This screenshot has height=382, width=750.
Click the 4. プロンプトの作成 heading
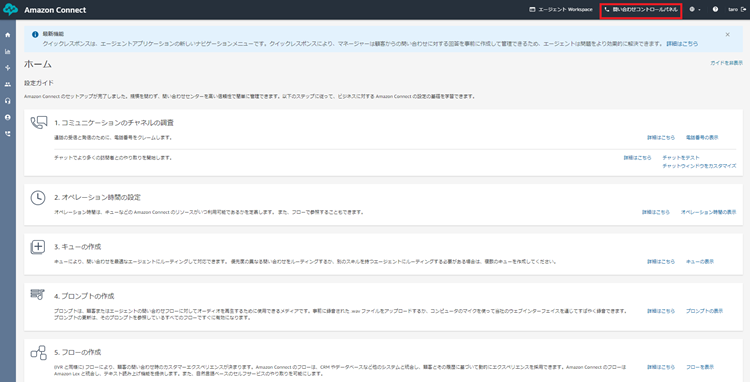point(84,296)
